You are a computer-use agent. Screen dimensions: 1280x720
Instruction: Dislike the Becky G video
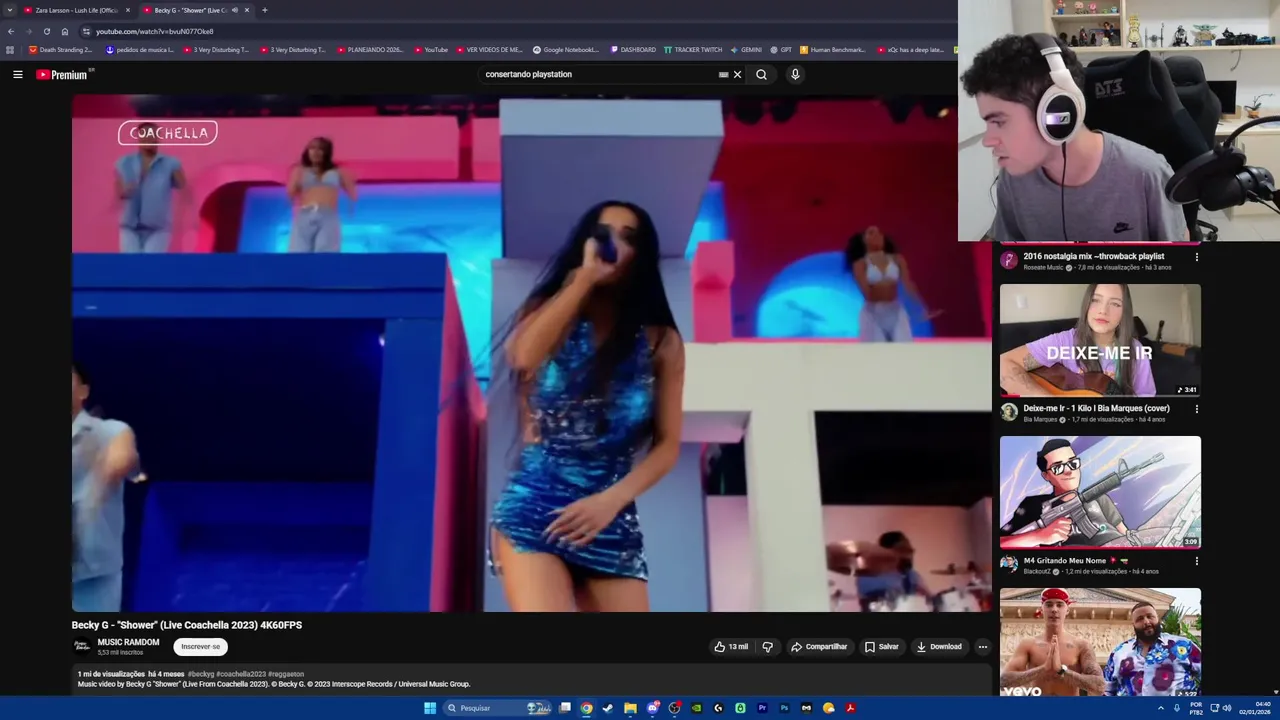(x=768, y=647)
